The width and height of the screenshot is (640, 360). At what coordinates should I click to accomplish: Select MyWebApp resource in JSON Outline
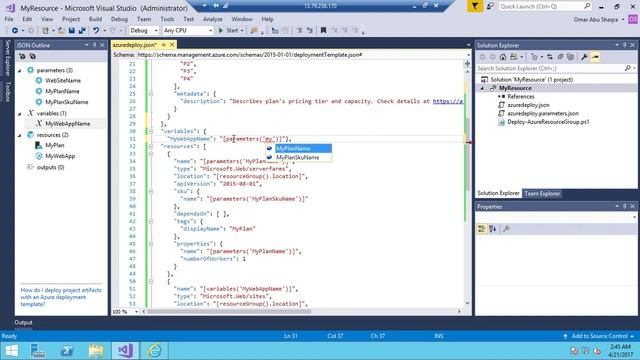(60, 156)
